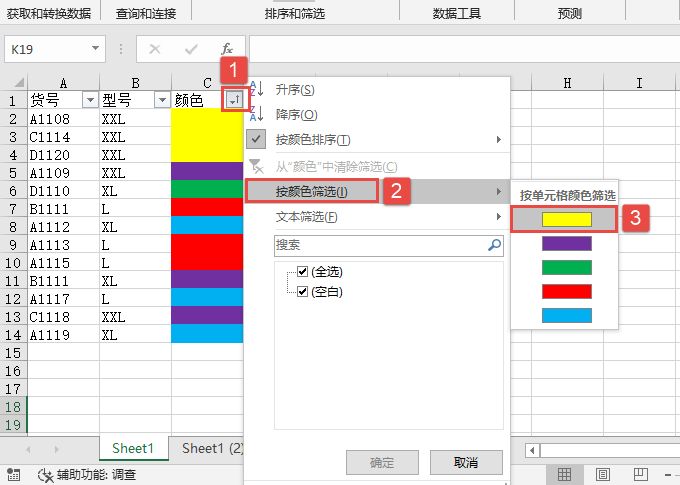Filter by the green cell color swatch
Viewport: 680px width, 485px height.
pyautogui.click(x=566, y=267)
